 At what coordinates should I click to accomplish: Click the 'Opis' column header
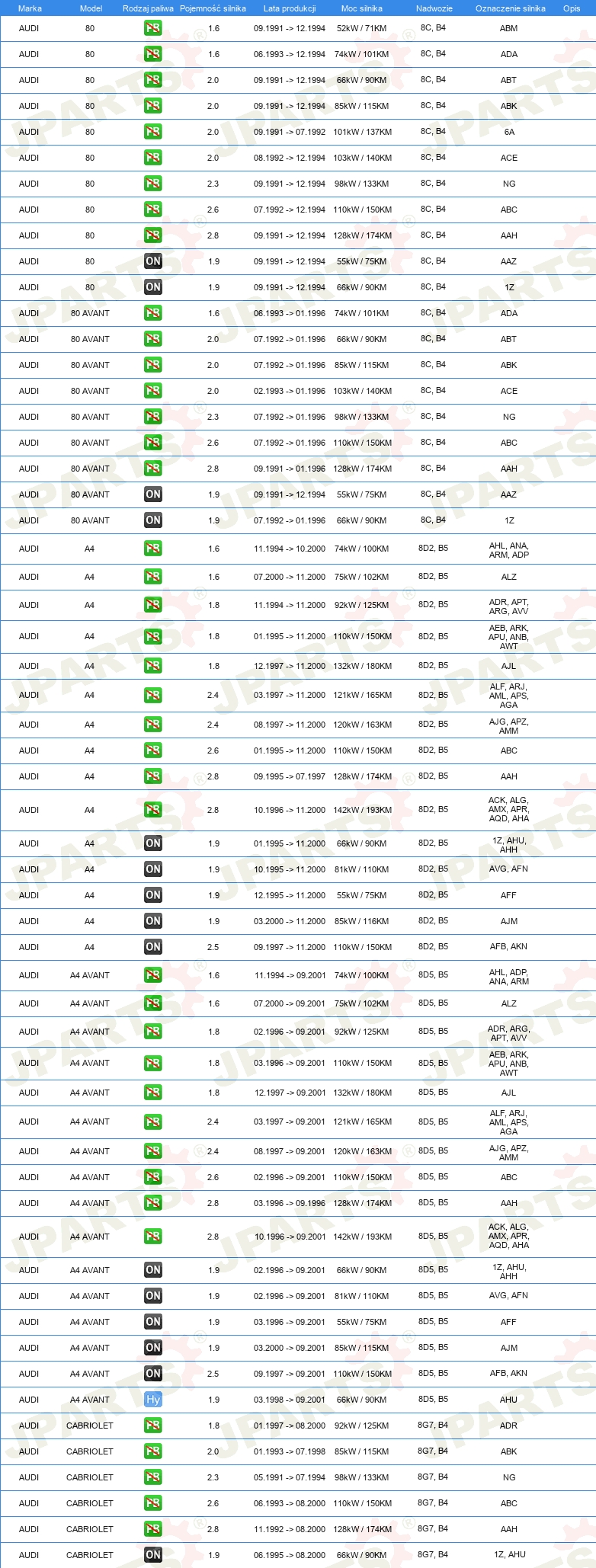tap(572, 8)
